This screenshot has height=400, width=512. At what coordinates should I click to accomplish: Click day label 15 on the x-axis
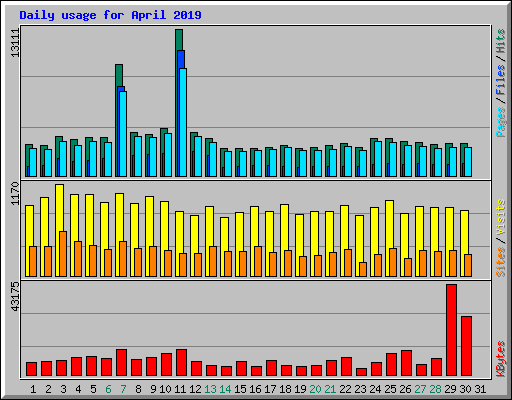pos(240,389)
